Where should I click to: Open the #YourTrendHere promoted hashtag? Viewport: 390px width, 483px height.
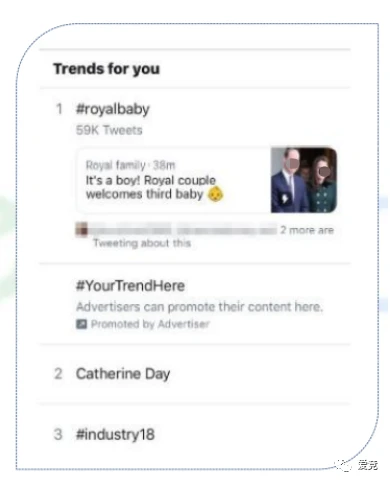tap(130, 286)
